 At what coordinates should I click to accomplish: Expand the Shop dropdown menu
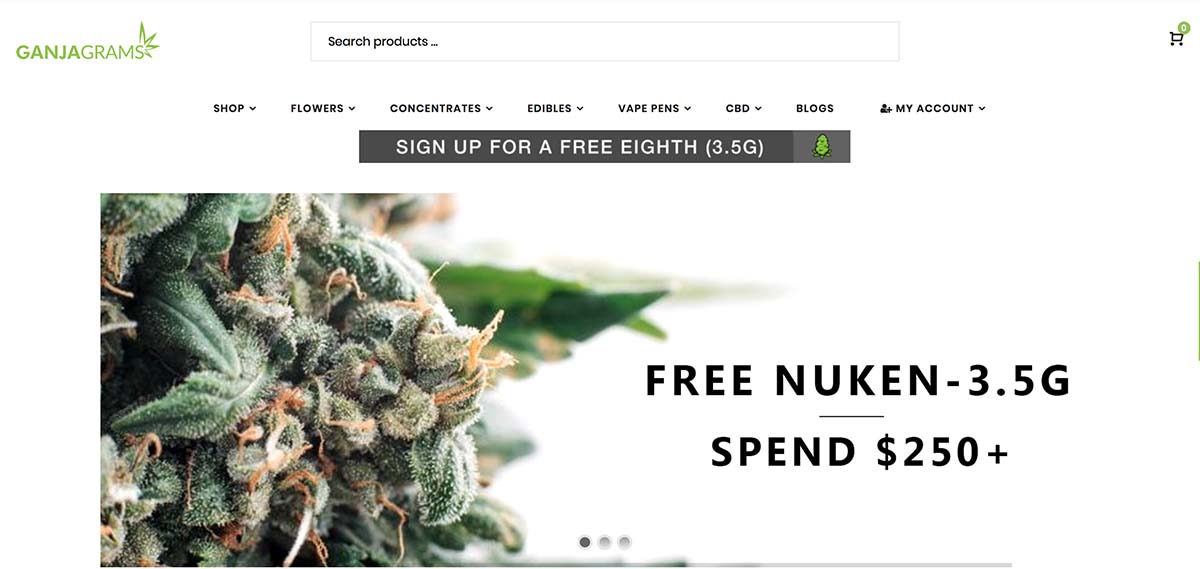(x=235, y=108)
